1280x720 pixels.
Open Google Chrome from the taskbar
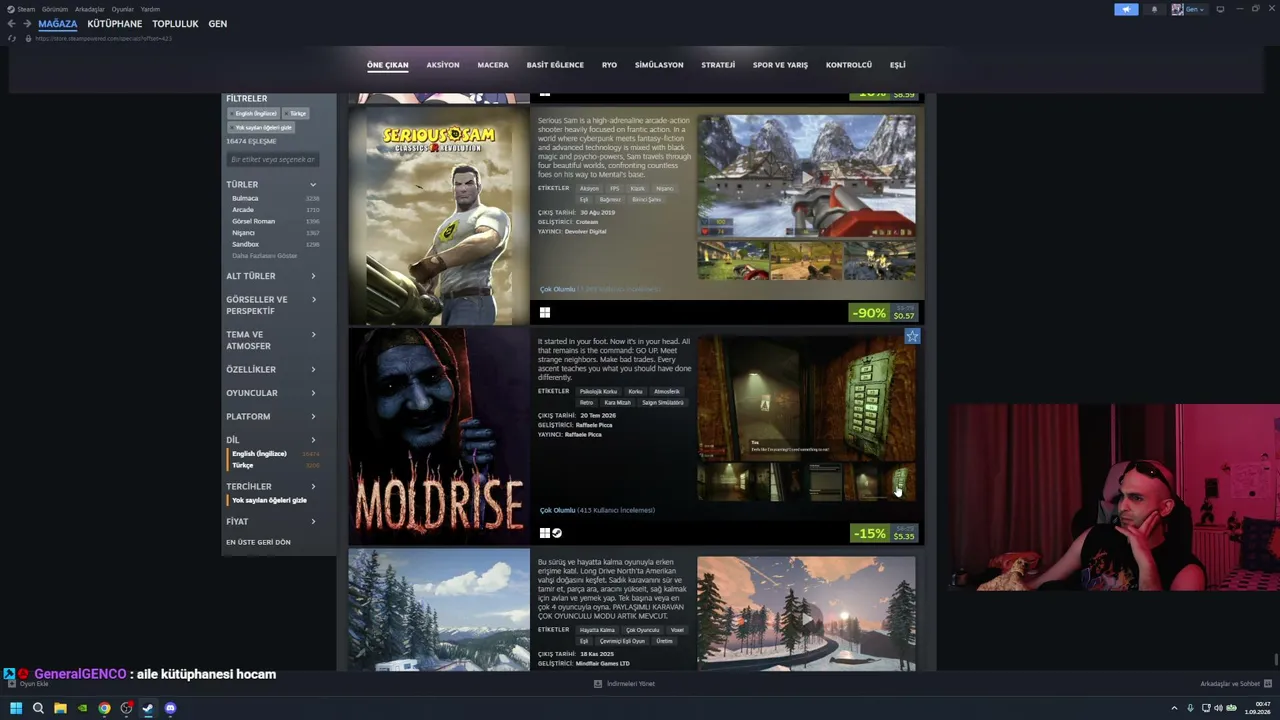click(x=104, y=708)
